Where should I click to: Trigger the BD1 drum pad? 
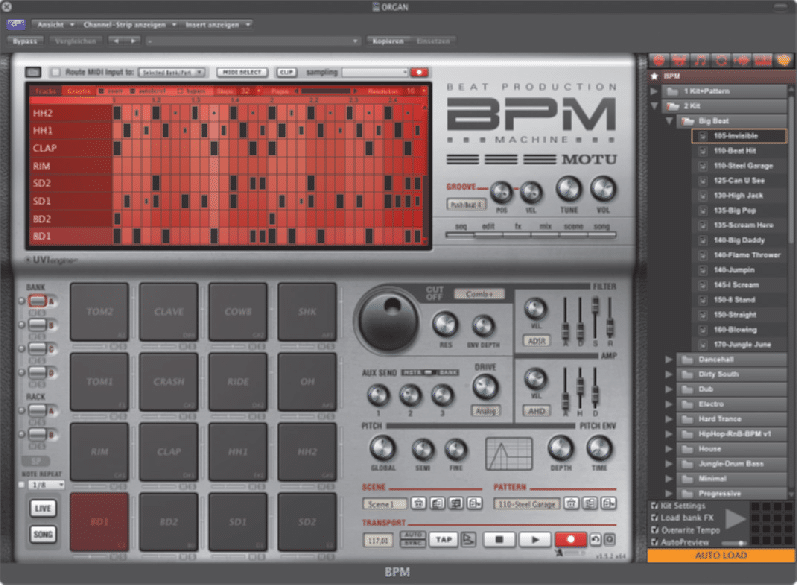[x=99, y=522]
